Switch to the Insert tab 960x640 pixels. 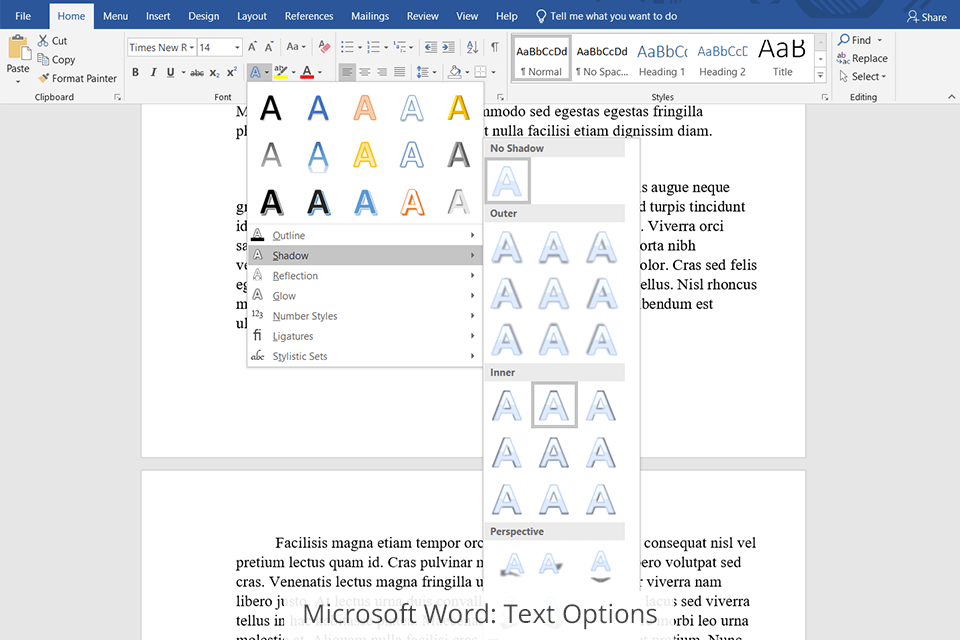[158, 16]
